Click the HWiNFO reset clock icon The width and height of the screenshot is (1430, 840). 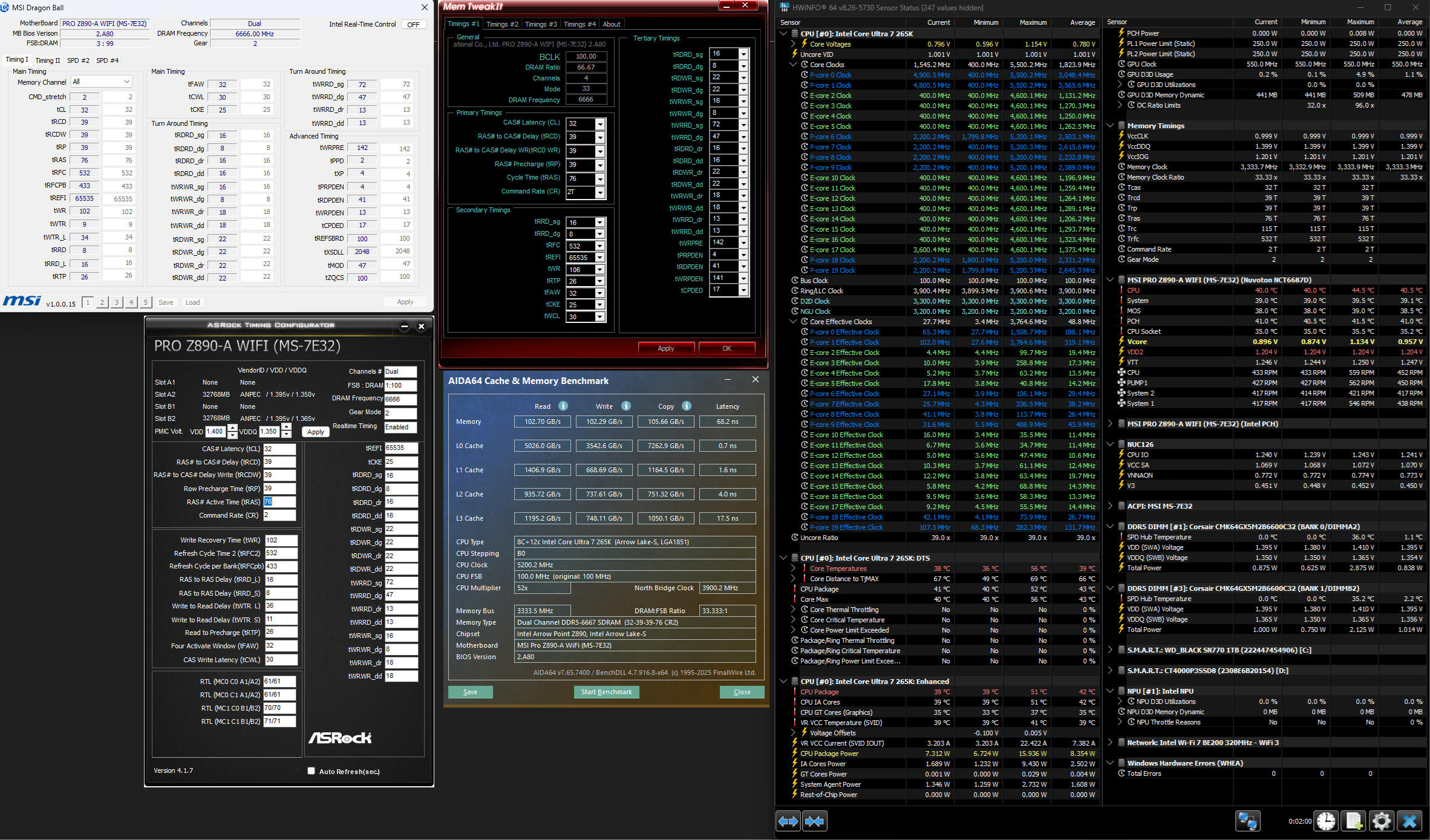1326,821
